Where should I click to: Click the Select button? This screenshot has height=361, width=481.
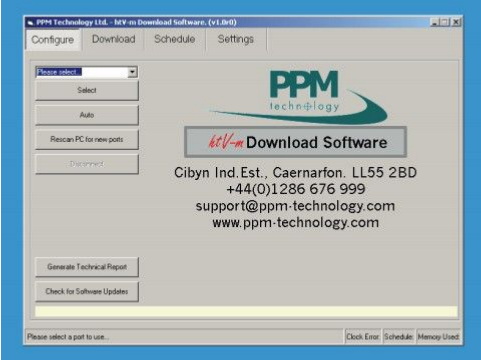(x=87, y=90)
